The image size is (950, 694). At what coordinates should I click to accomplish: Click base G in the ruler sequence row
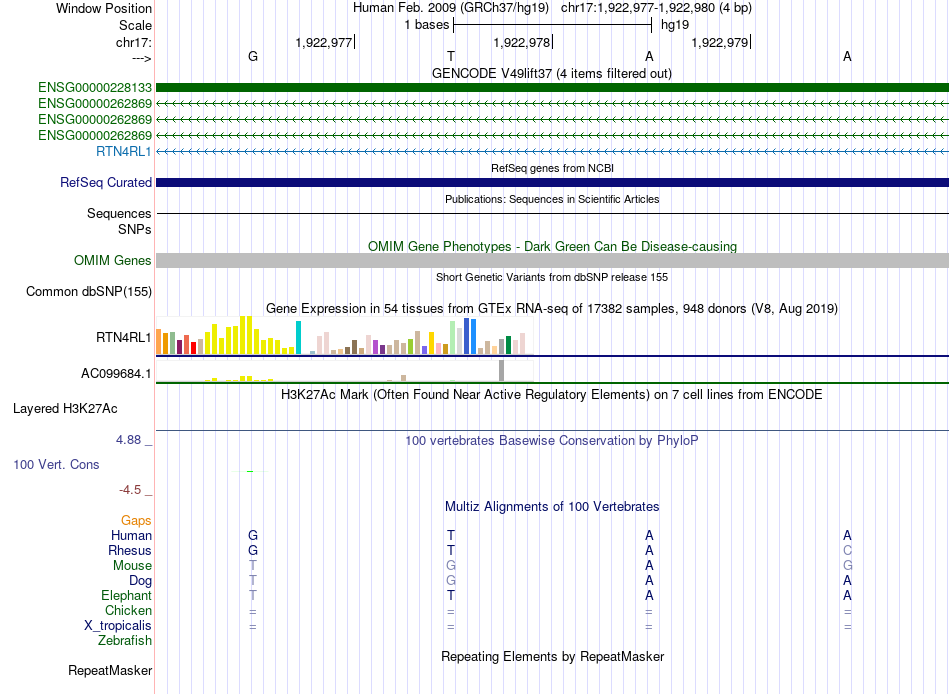click(x=253, y=56)
